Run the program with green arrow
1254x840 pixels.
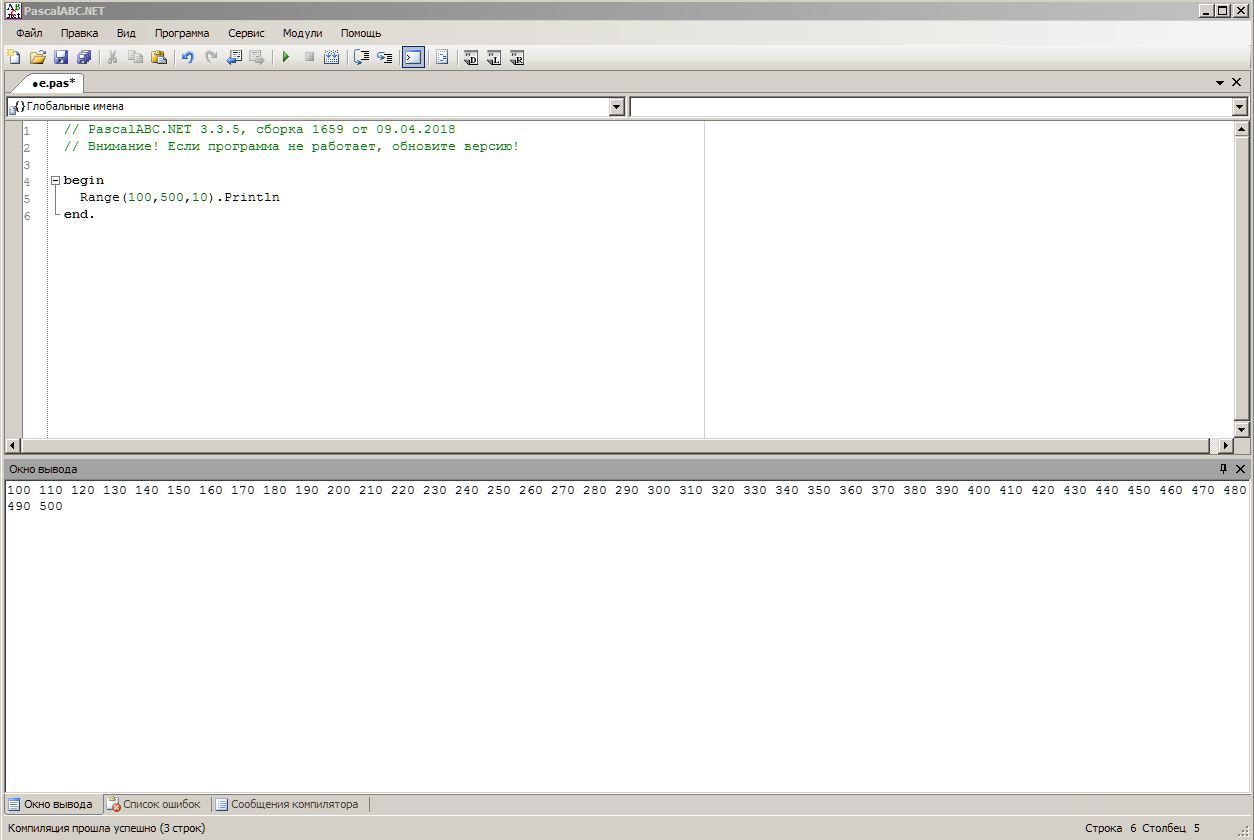tap(286, 58)
